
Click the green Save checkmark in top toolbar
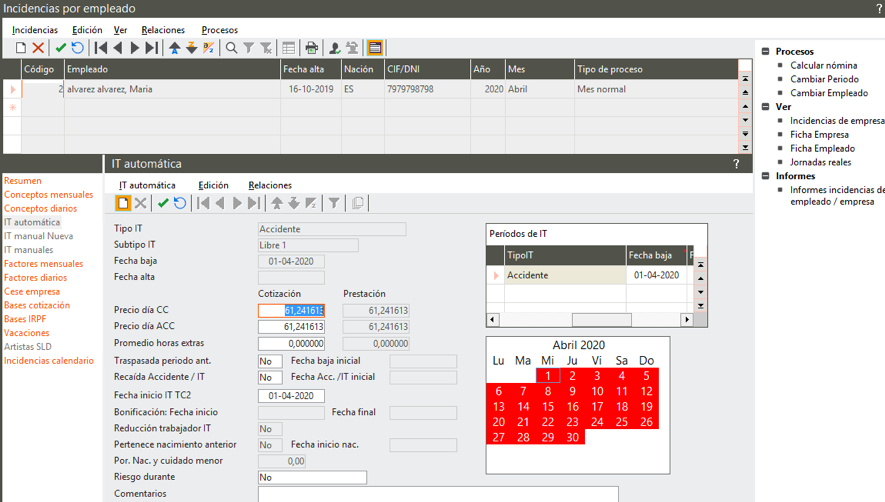click(x=61, y=48)
